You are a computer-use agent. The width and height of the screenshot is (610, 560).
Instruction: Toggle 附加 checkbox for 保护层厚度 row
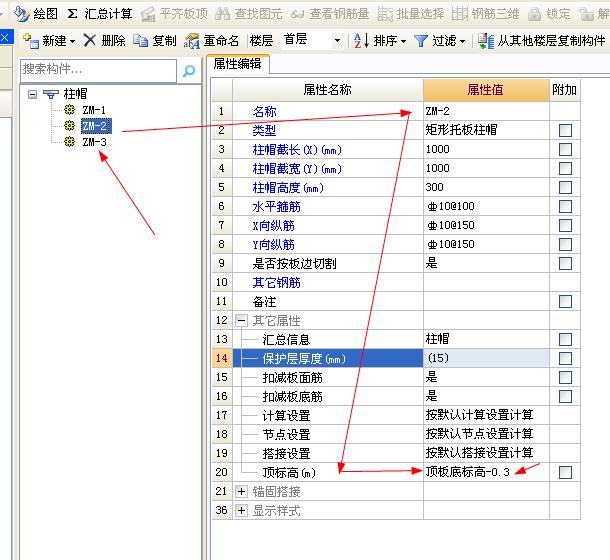[565, 358]
